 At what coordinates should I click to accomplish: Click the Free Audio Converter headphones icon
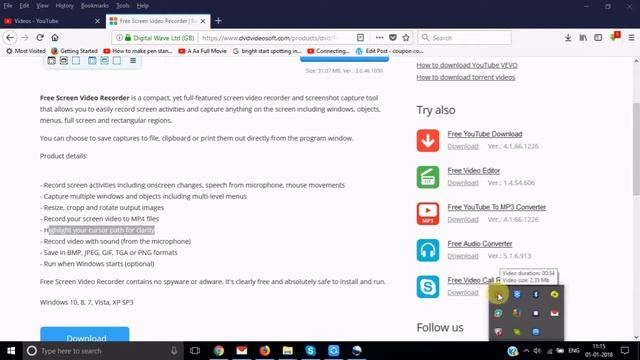tap(428, 250)
